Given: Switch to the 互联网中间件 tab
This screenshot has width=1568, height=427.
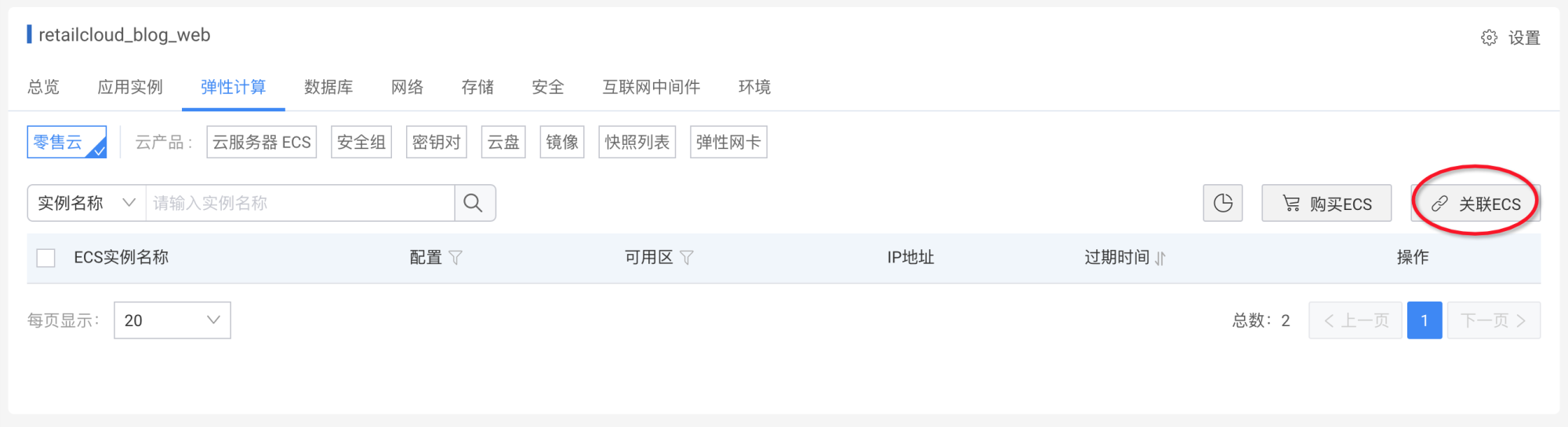Looking at the screenshot, I should (x=651, y=87).
